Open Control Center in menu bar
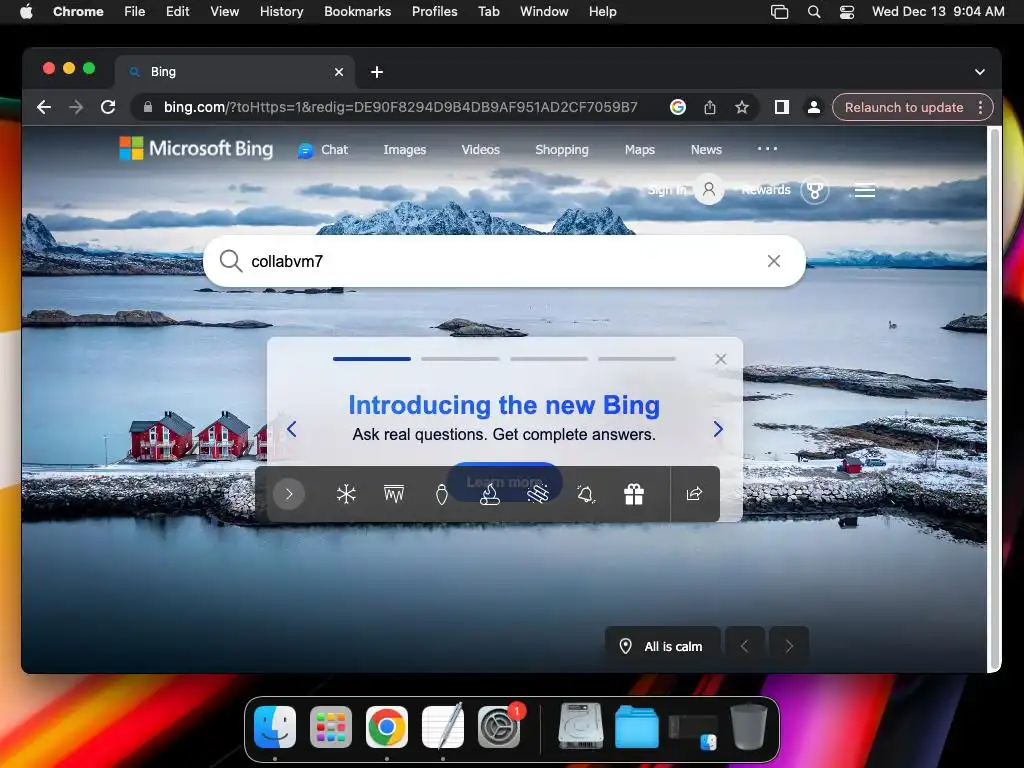 (847, 12)
